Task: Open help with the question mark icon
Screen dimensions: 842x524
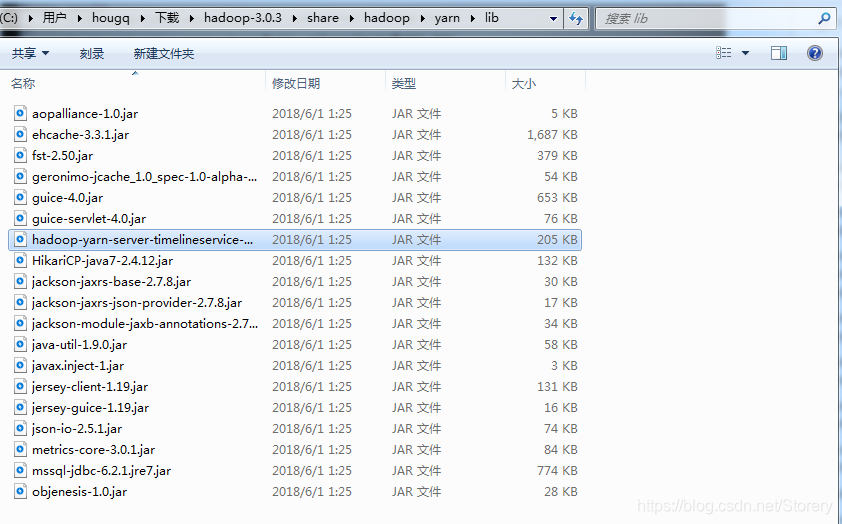Action: (x=815, y=53)
